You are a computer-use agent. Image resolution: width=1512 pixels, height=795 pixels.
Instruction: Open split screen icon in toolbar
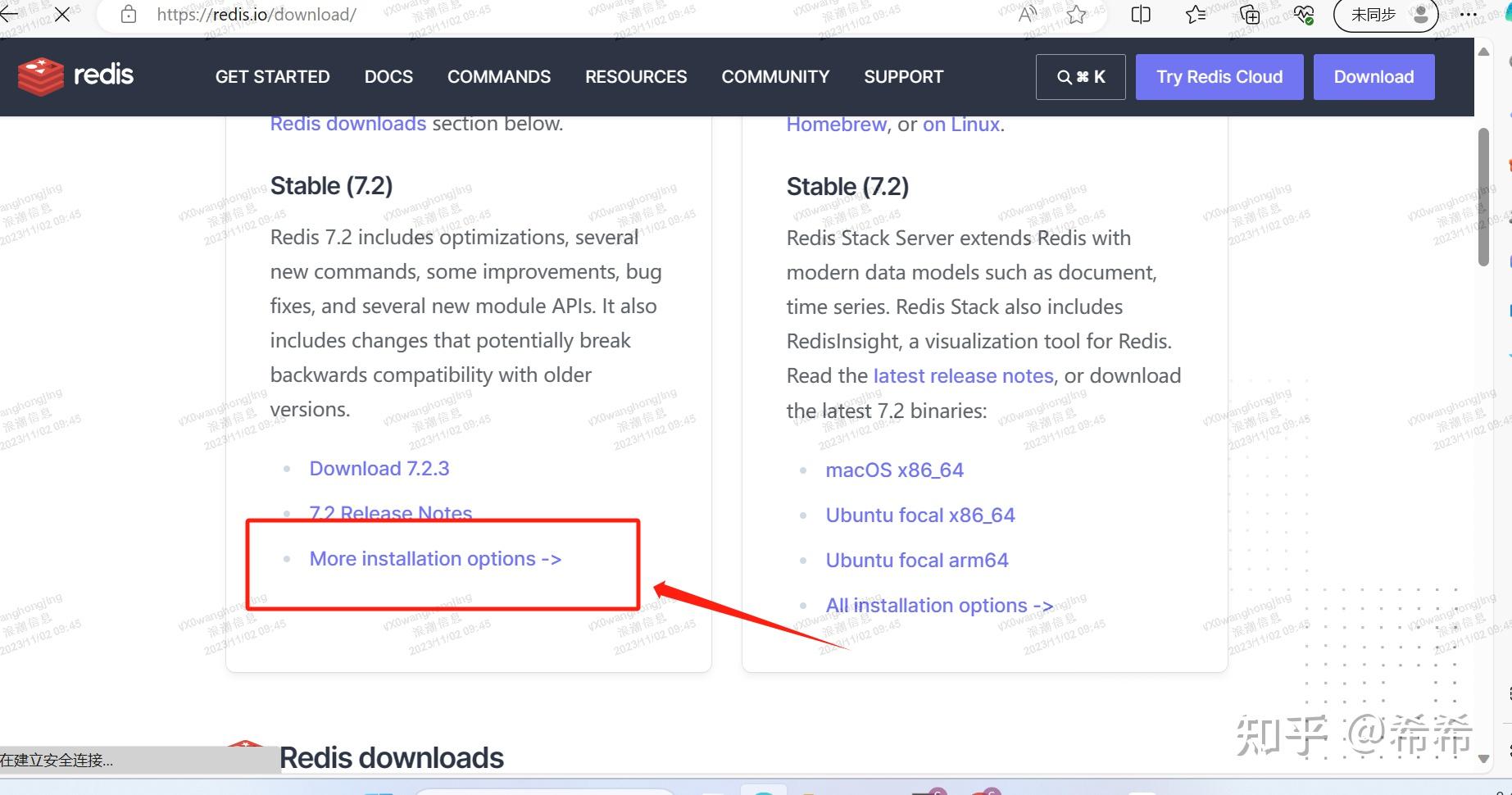pyautogui.click(x=1139, y=14)
